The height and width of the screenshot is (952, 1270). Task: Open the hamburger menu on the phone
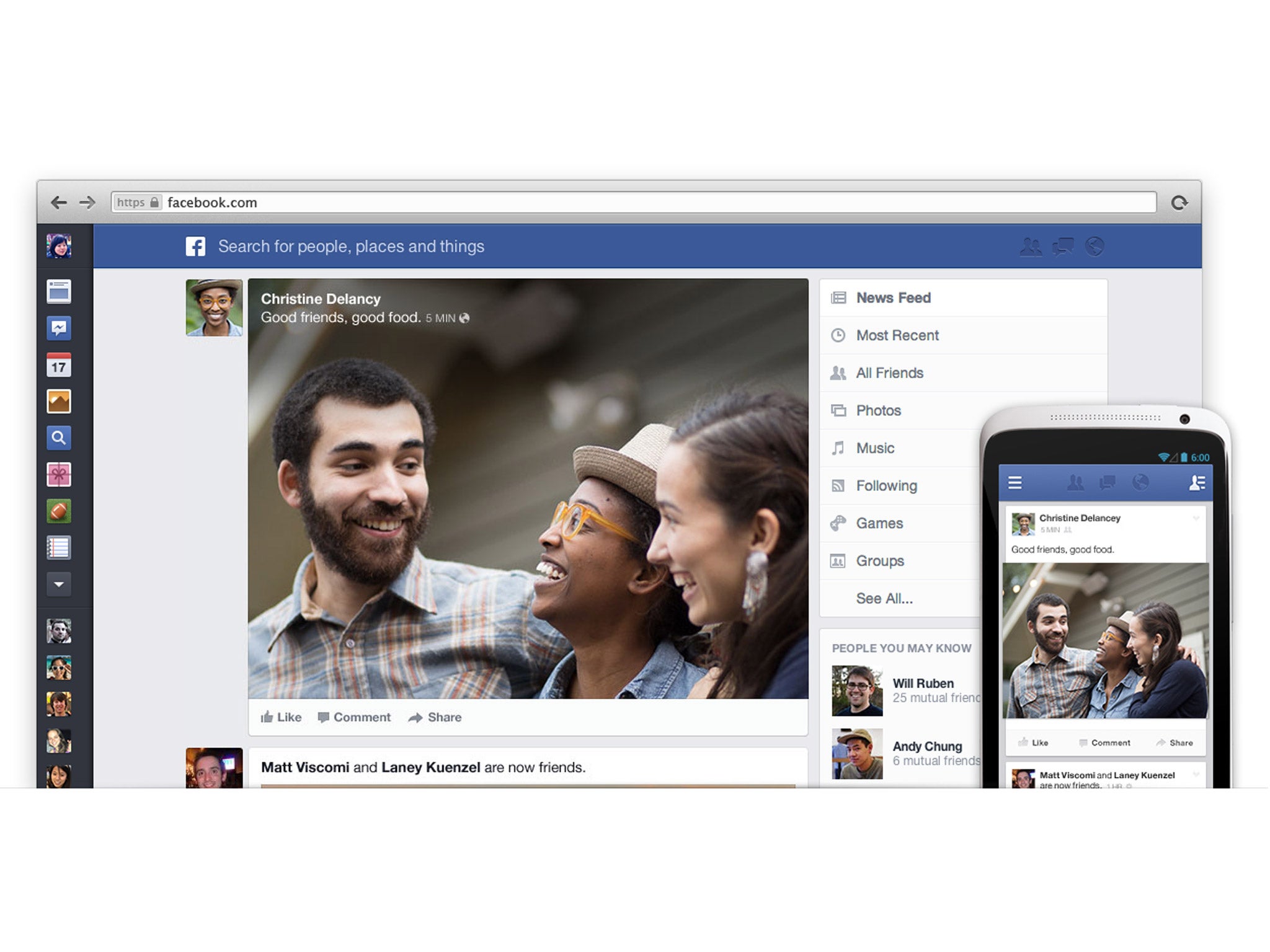(1015, 483)
